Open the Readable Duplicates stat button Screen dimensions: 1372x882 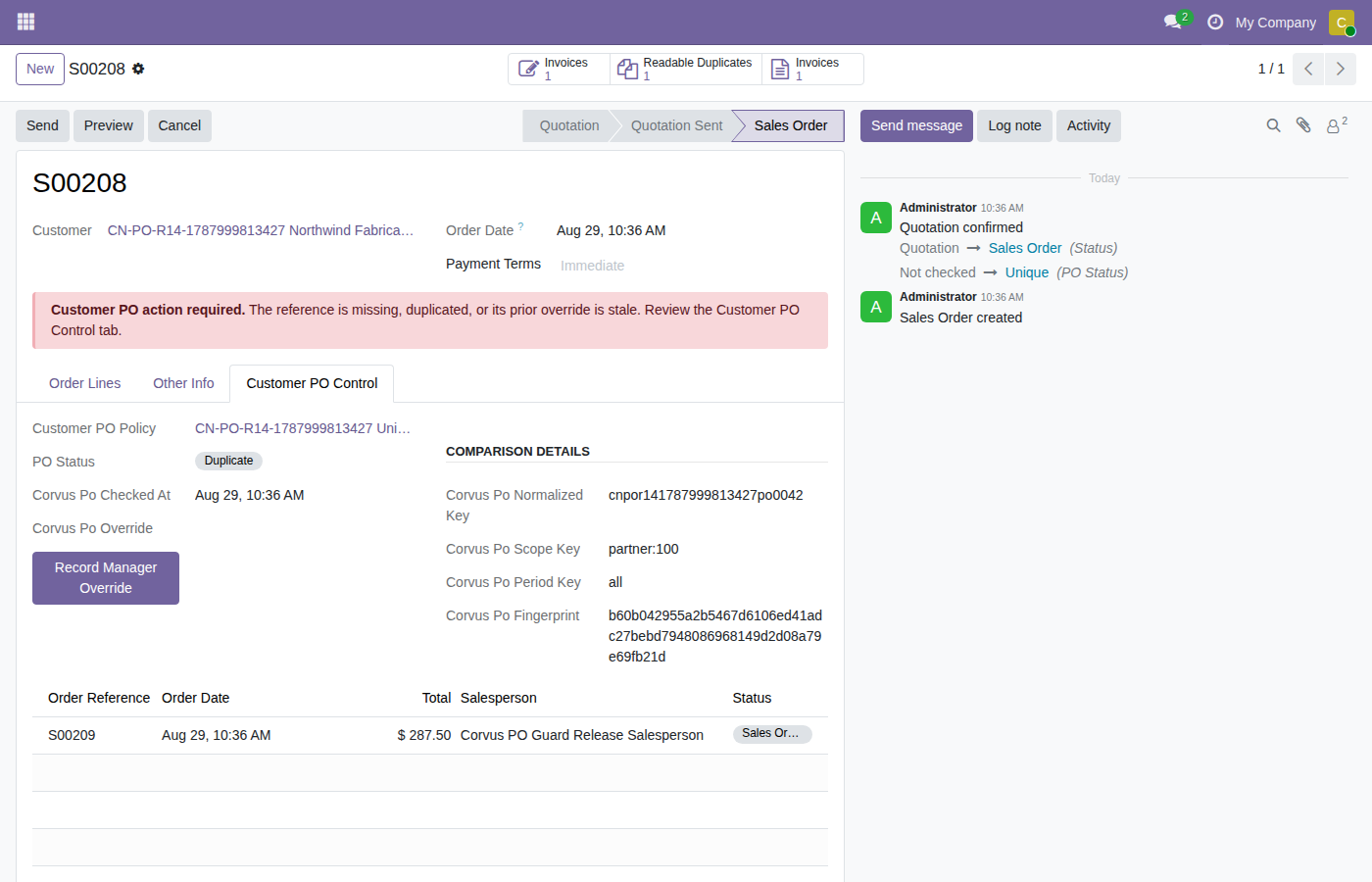[686, 69]
